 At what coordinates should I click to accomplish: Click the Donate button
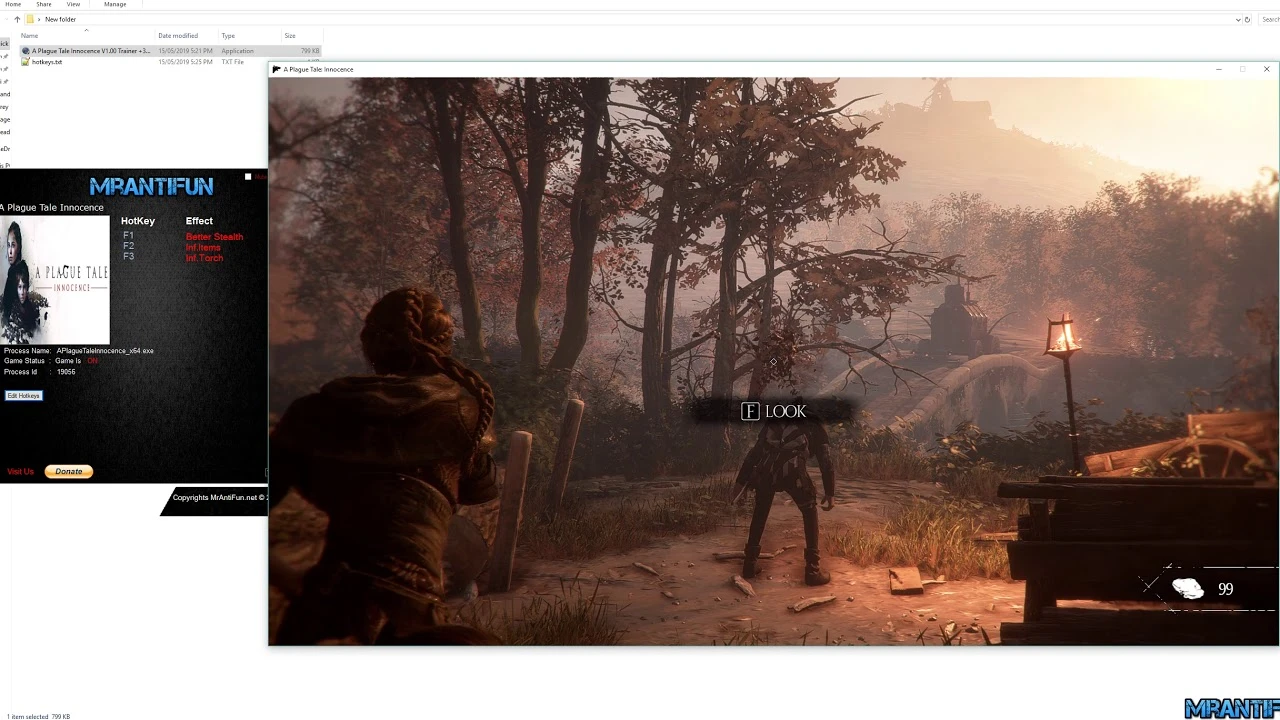[68, 471]
